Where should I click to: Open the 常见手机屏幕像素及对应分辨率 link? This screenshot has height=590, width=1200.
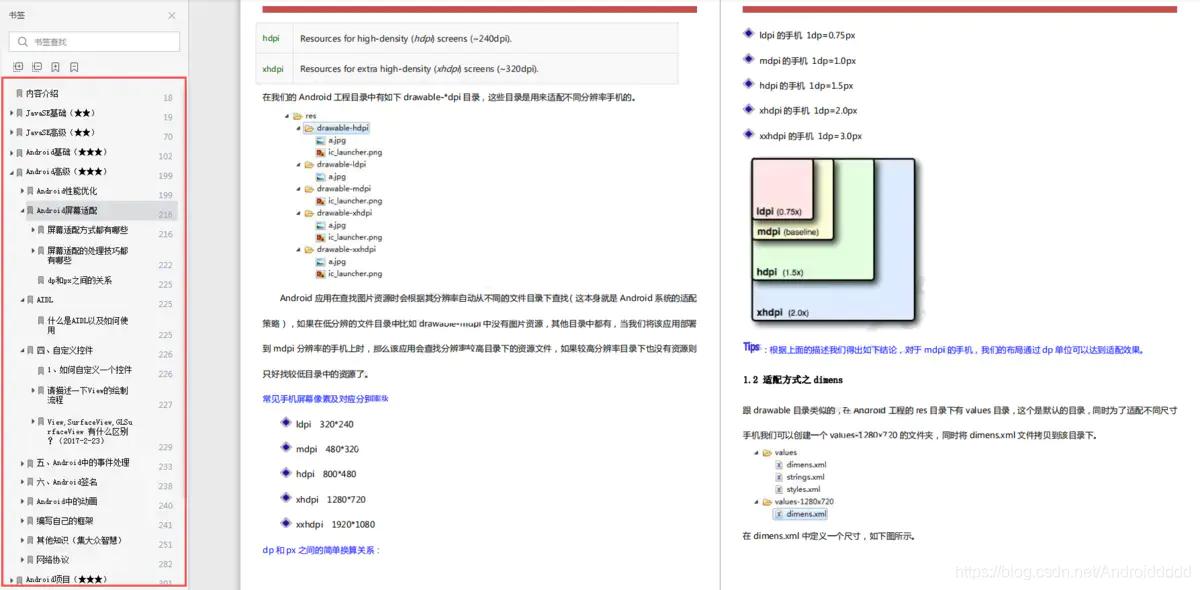click(x=325, y=398)
